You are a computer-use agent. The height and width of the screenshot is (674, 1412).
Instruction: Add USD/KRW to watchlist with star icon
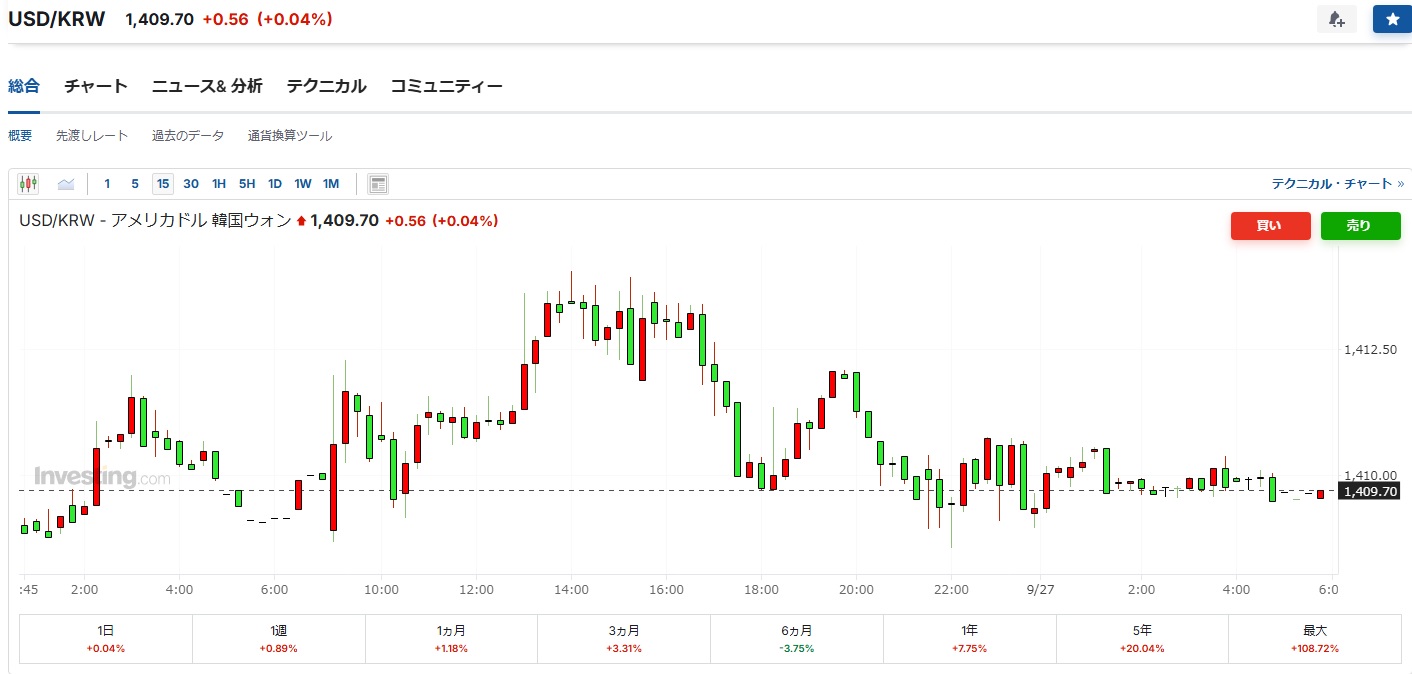click(x=1392, y=19)
